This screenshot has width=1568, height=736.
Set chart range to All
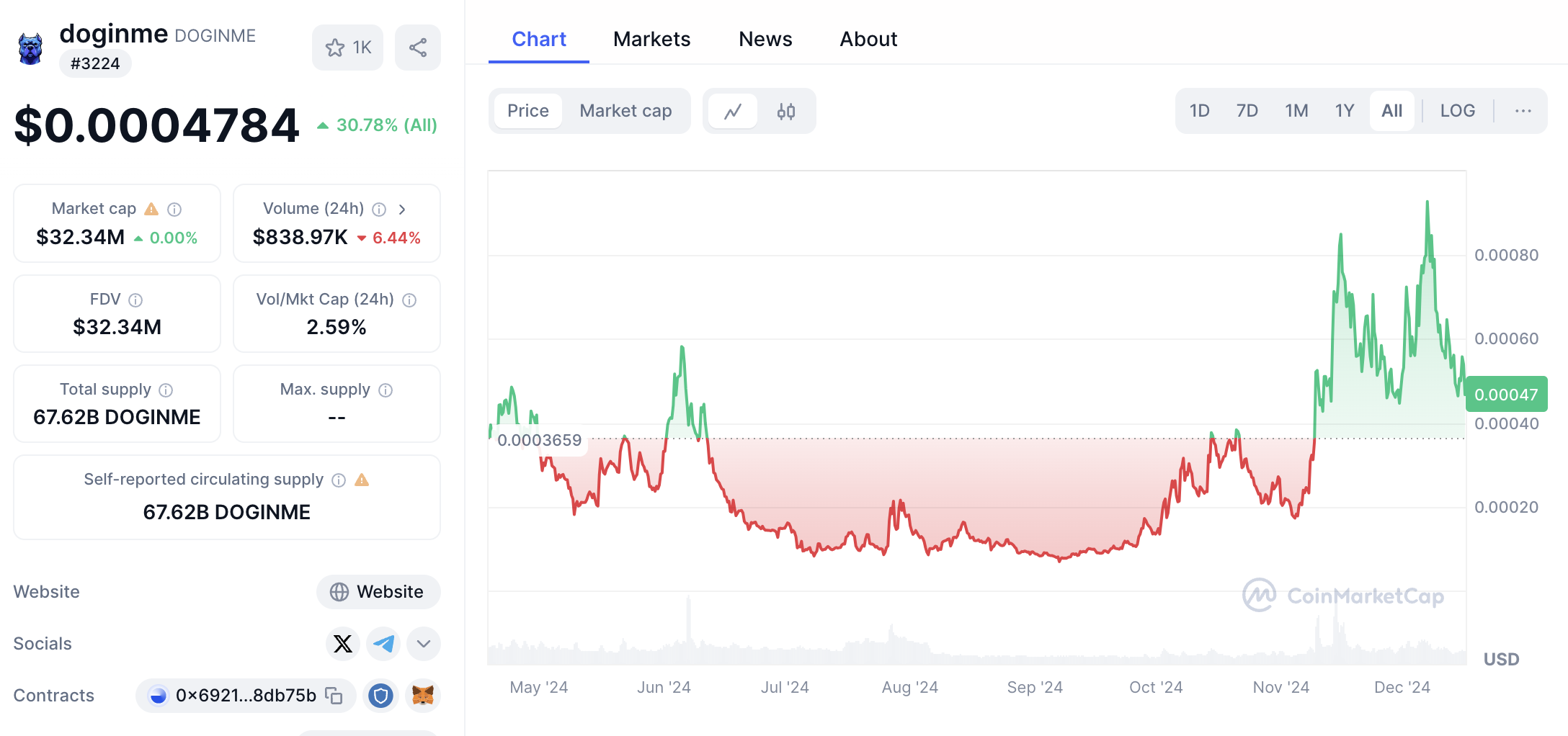pyautogui.click(x=1392, y=111)
